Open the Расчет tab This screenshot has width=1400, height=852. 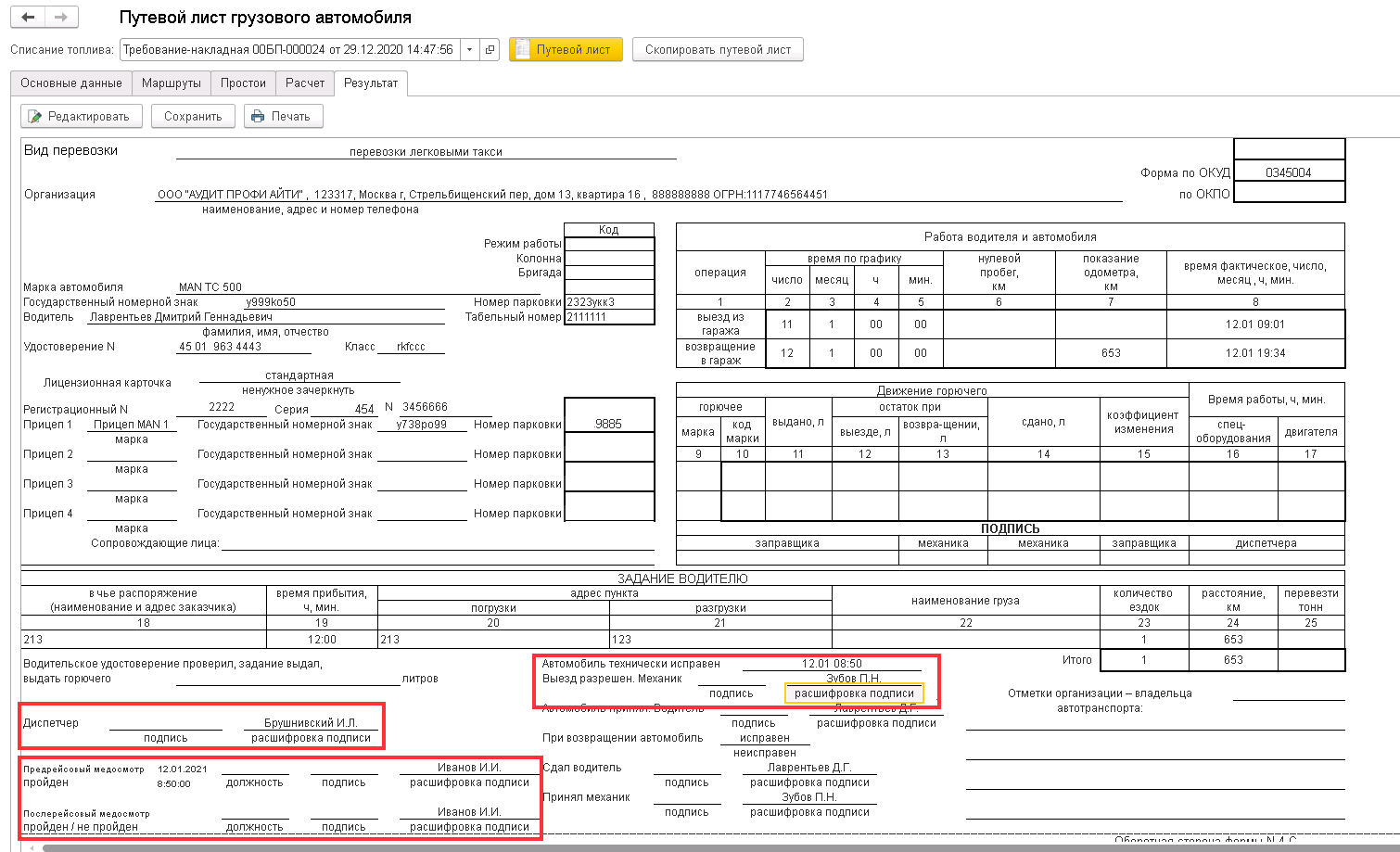tap(305, 83)
